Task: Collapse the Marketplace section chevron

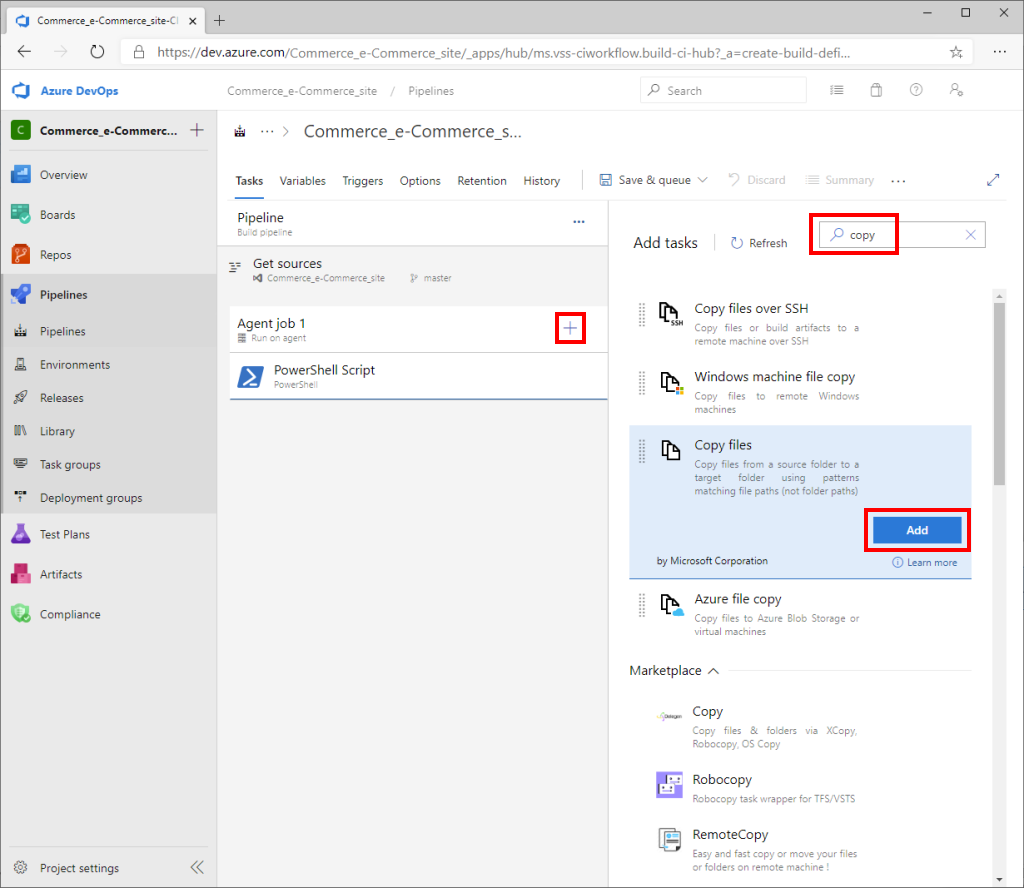Action: 712,670
